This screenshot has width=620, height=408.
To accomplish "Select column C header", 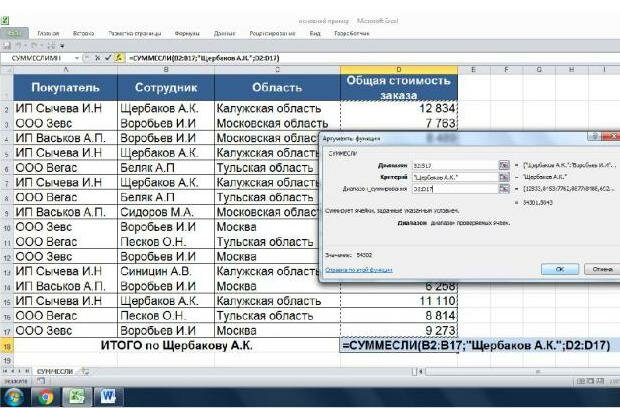I will (x=277, y=70).
